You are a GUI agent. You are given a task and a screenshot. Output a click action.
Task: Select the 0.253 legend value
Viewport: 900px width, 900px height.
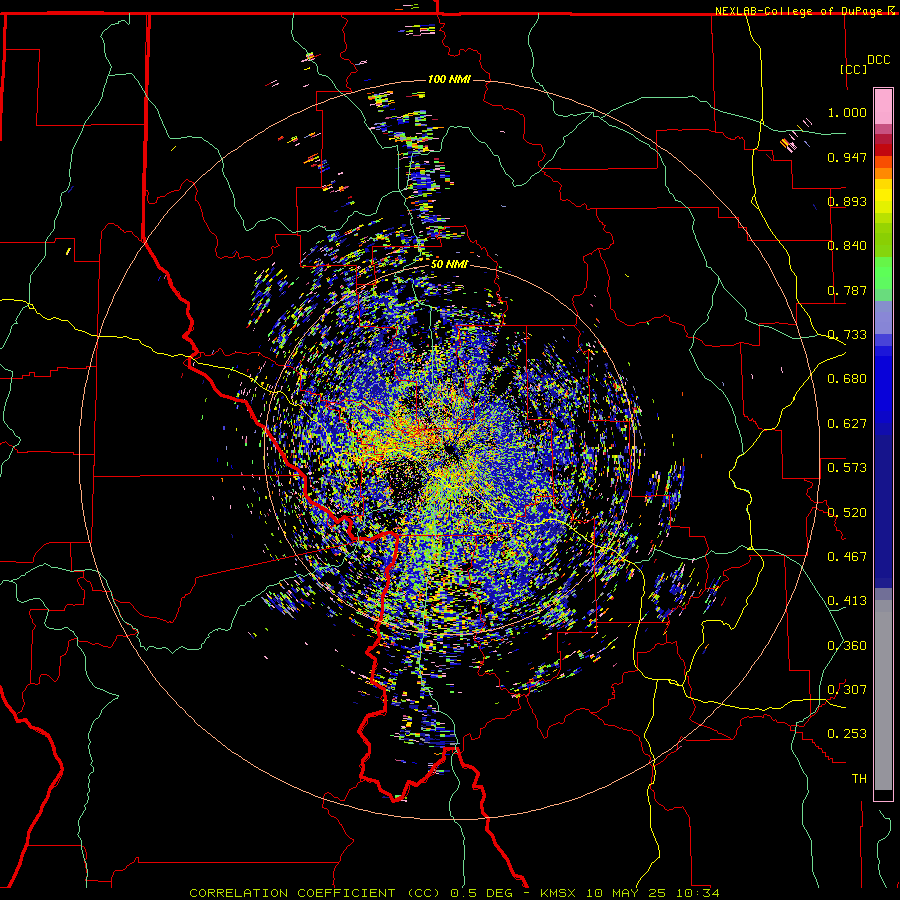847,734
